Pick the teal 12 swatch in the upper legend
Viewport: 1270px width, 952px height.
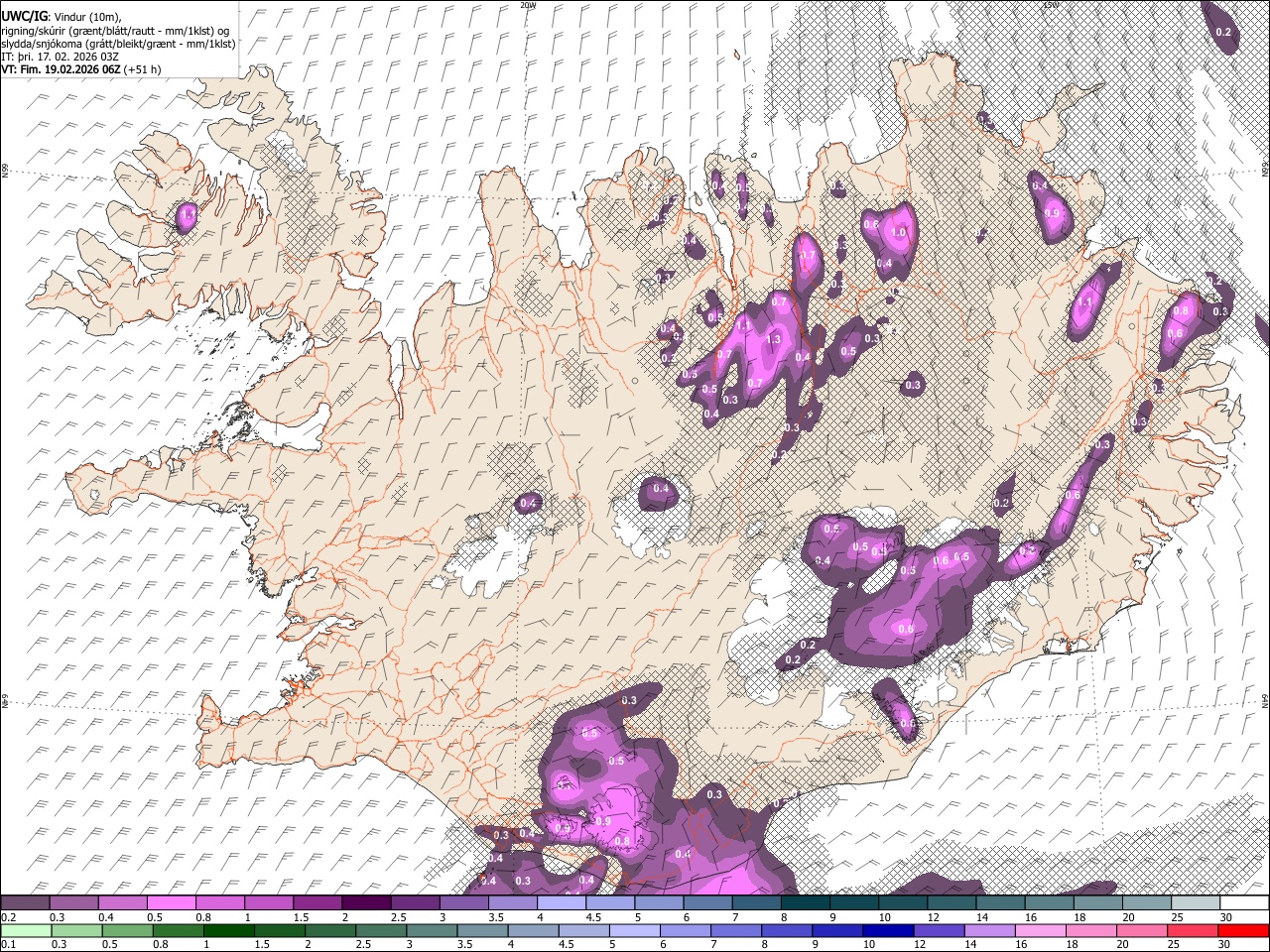(x=952, y=902)
